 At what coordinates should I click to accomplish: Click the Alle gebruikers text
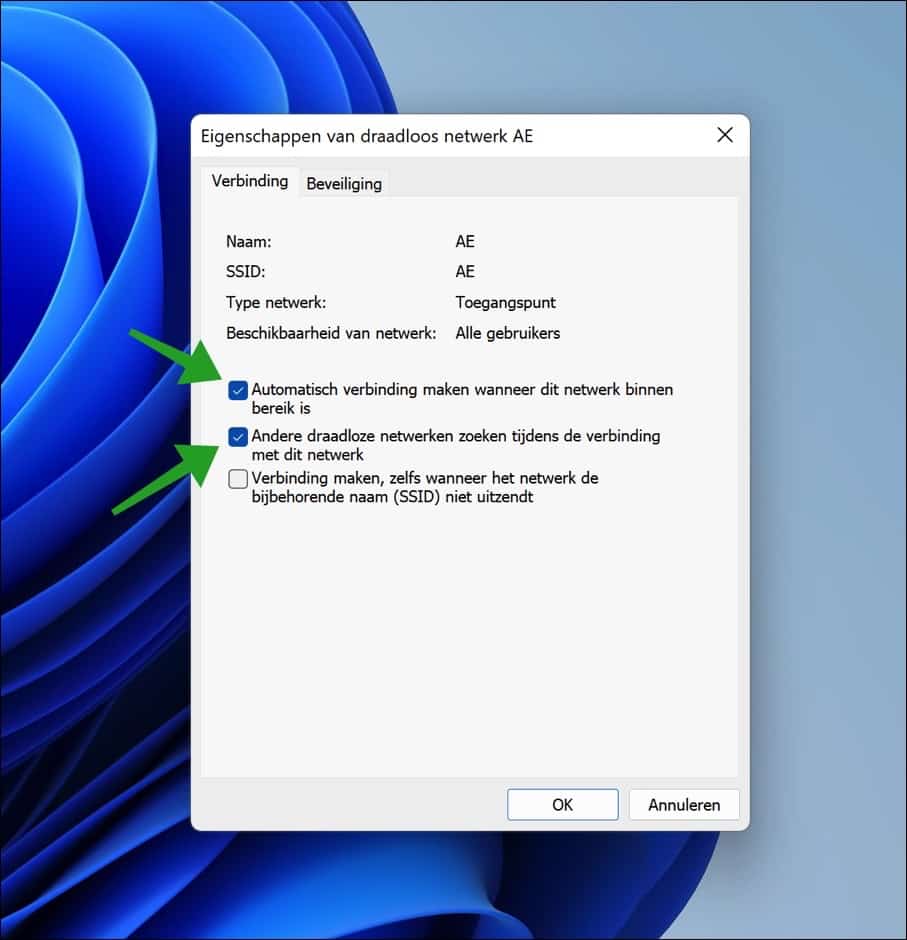pyautogui.click(x=507, y=333)
